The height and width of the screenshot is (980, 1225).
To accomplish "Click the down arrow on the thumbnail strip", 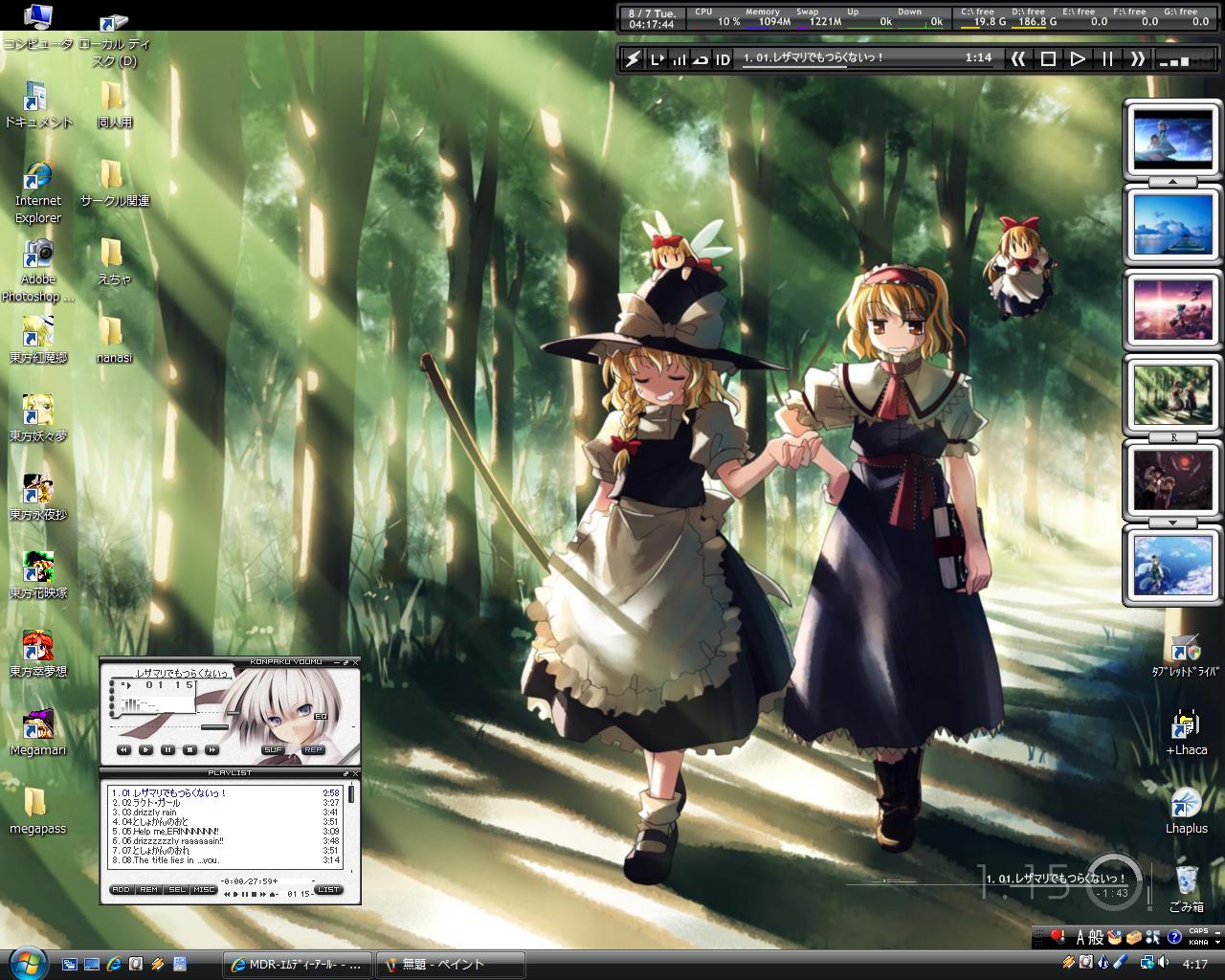I will [x=1173, y=523].
